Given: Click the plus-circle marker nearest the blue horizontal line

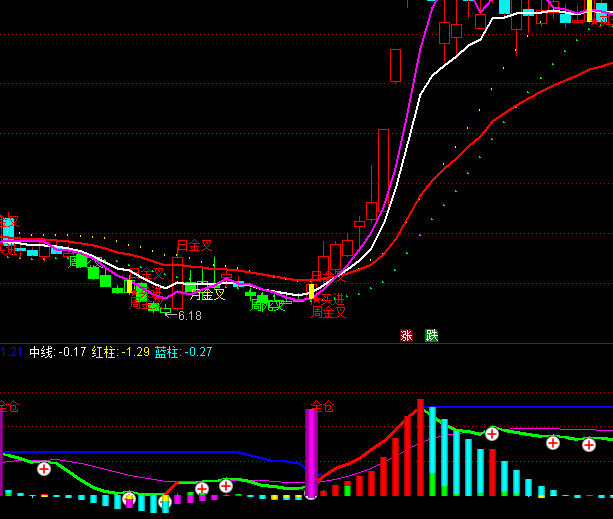Looking at the screenshot, I should (492, 433).
